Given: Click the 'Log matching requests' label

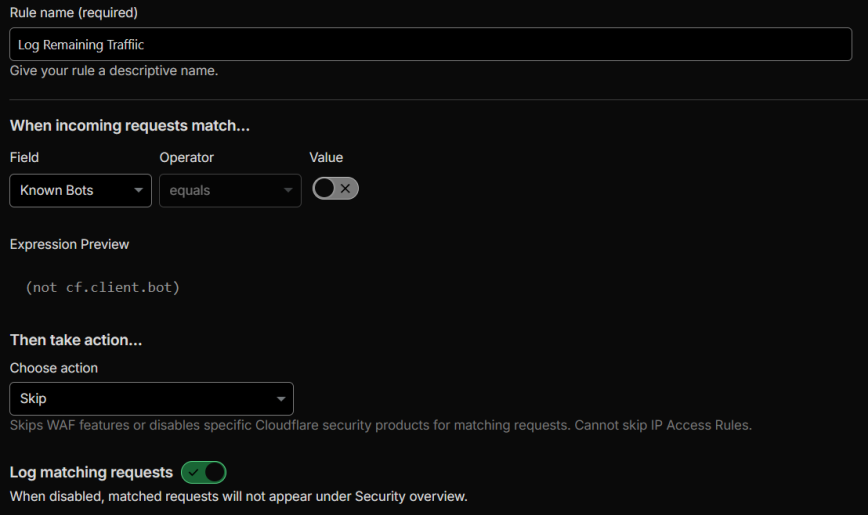Looking at the screenshot, I should 91,472.
